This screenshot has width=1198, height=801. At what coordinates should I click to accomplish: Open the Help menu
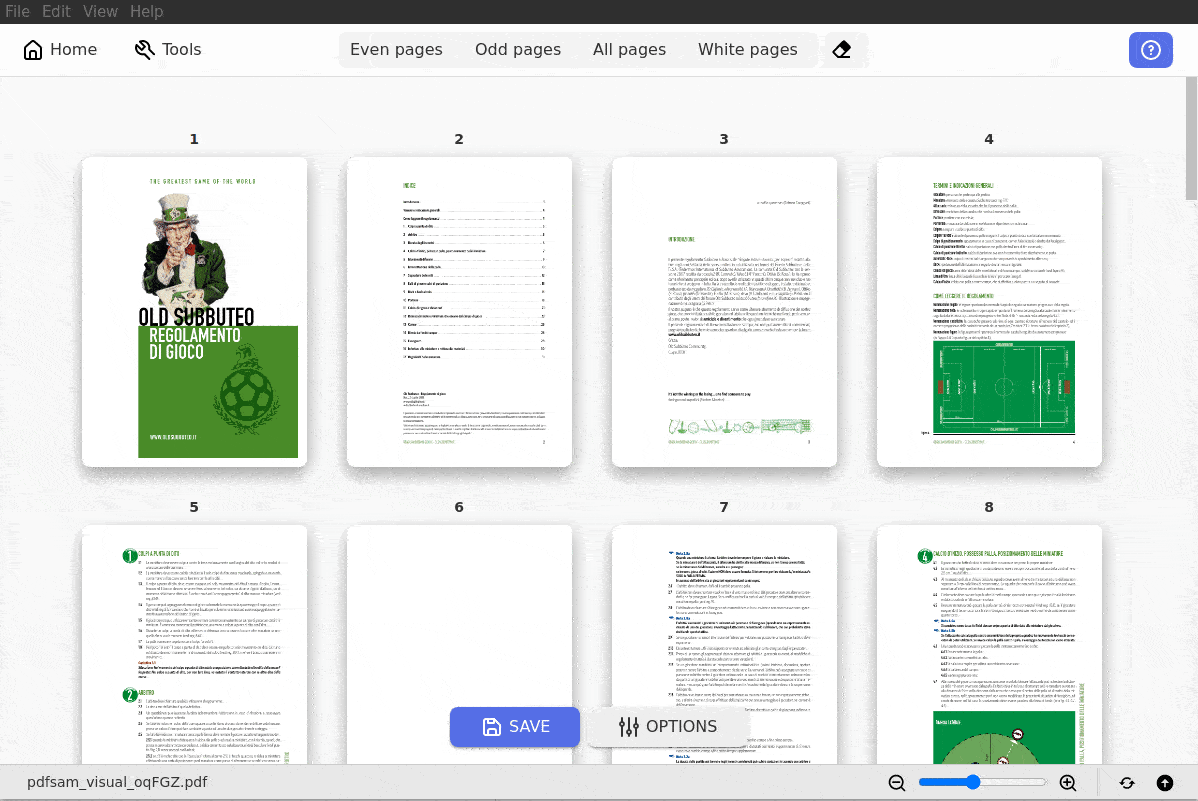tap(146, 11)
